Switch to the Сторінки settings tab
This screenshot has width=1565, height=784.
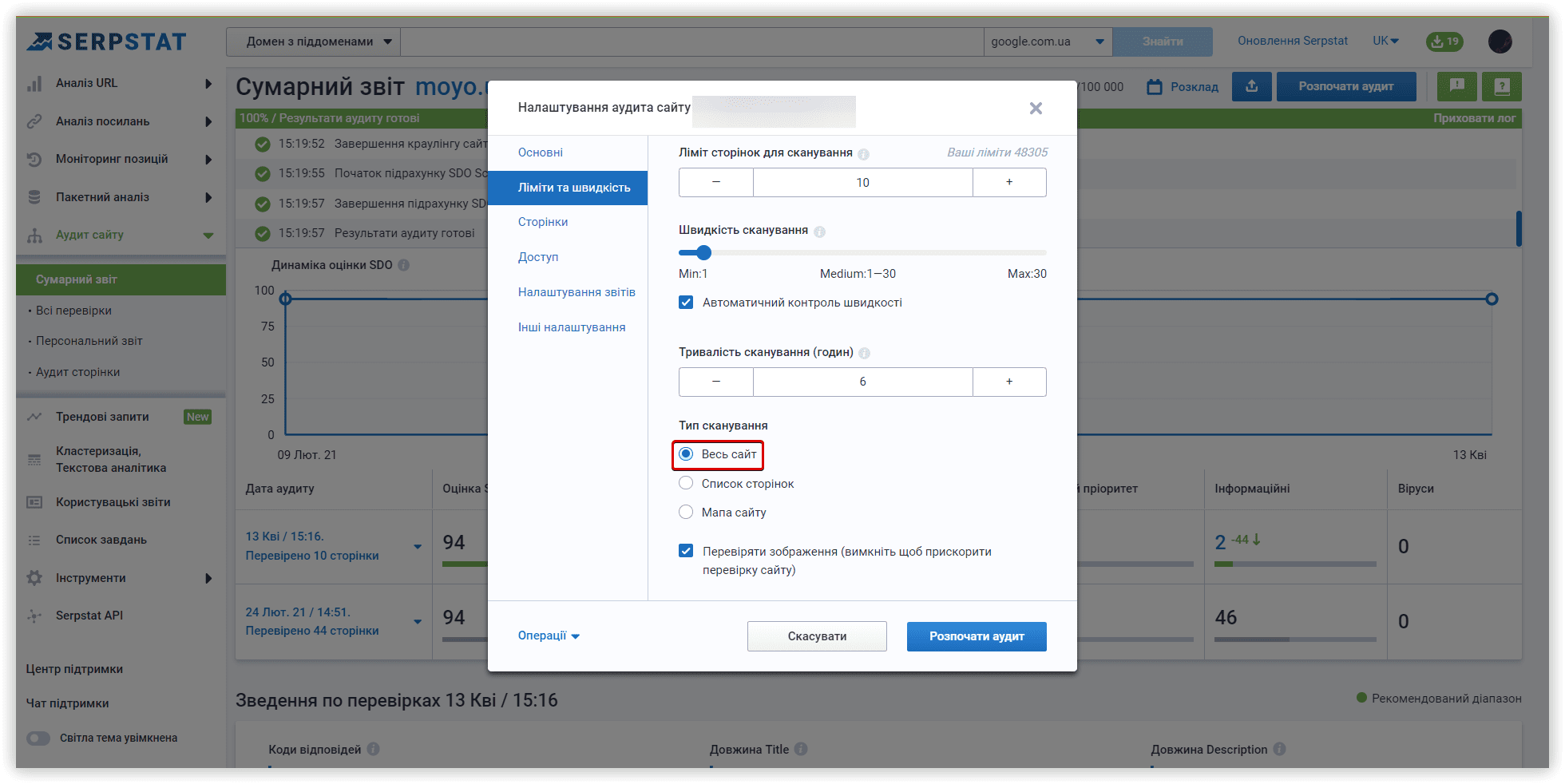point(543,222)
